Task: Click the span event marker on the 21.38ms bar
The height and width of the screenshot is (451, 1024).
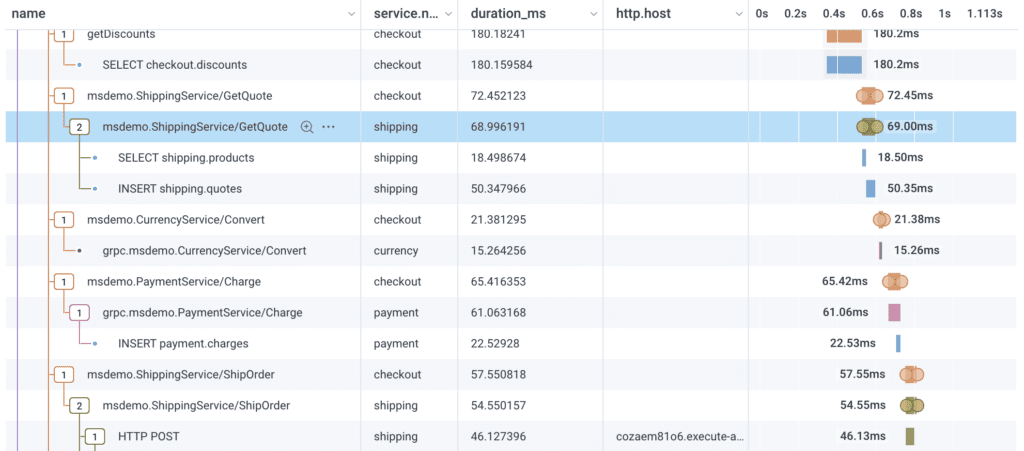Action: point(881,219)
